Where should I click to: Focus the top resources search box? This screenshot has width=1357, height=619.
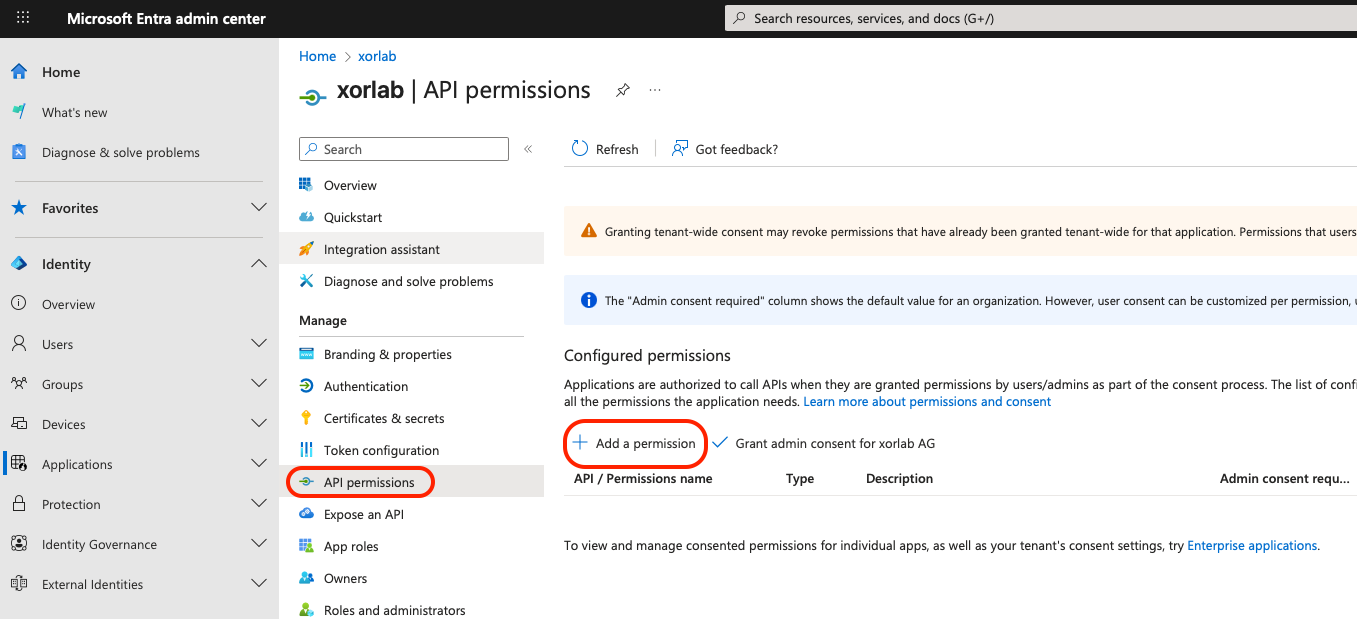coord(1040,18)
